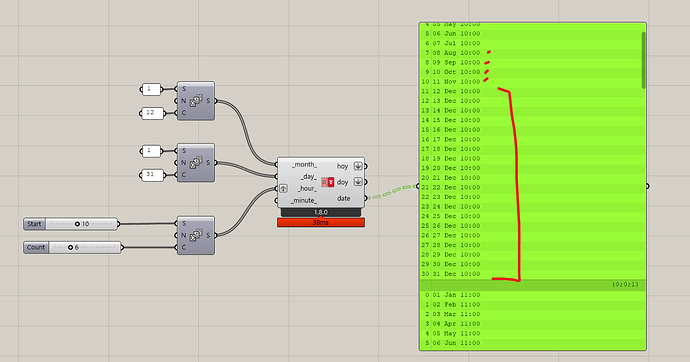Image resolution: width=690 pixels, height=362 pixels.
Task: Click the _minute_ input of the date component
Action: click(x=304, y=201)
